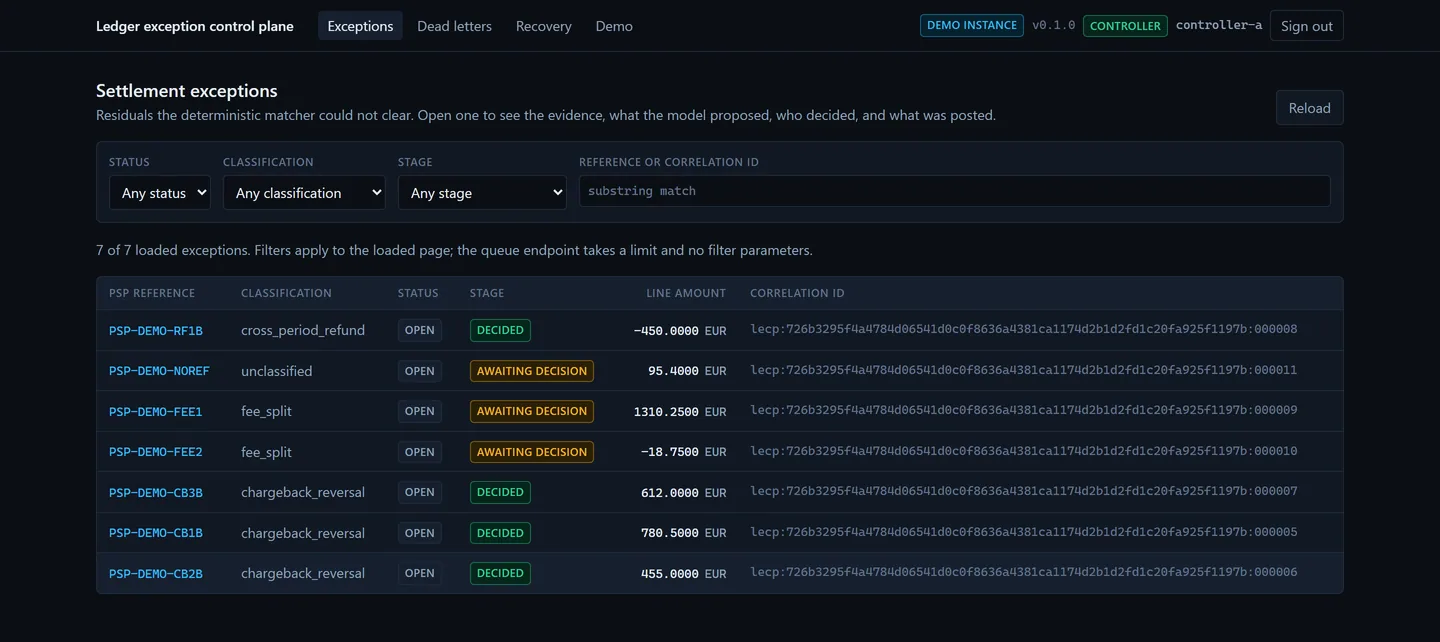Click the correlation ID ending in 000011

click(1024, 370)
